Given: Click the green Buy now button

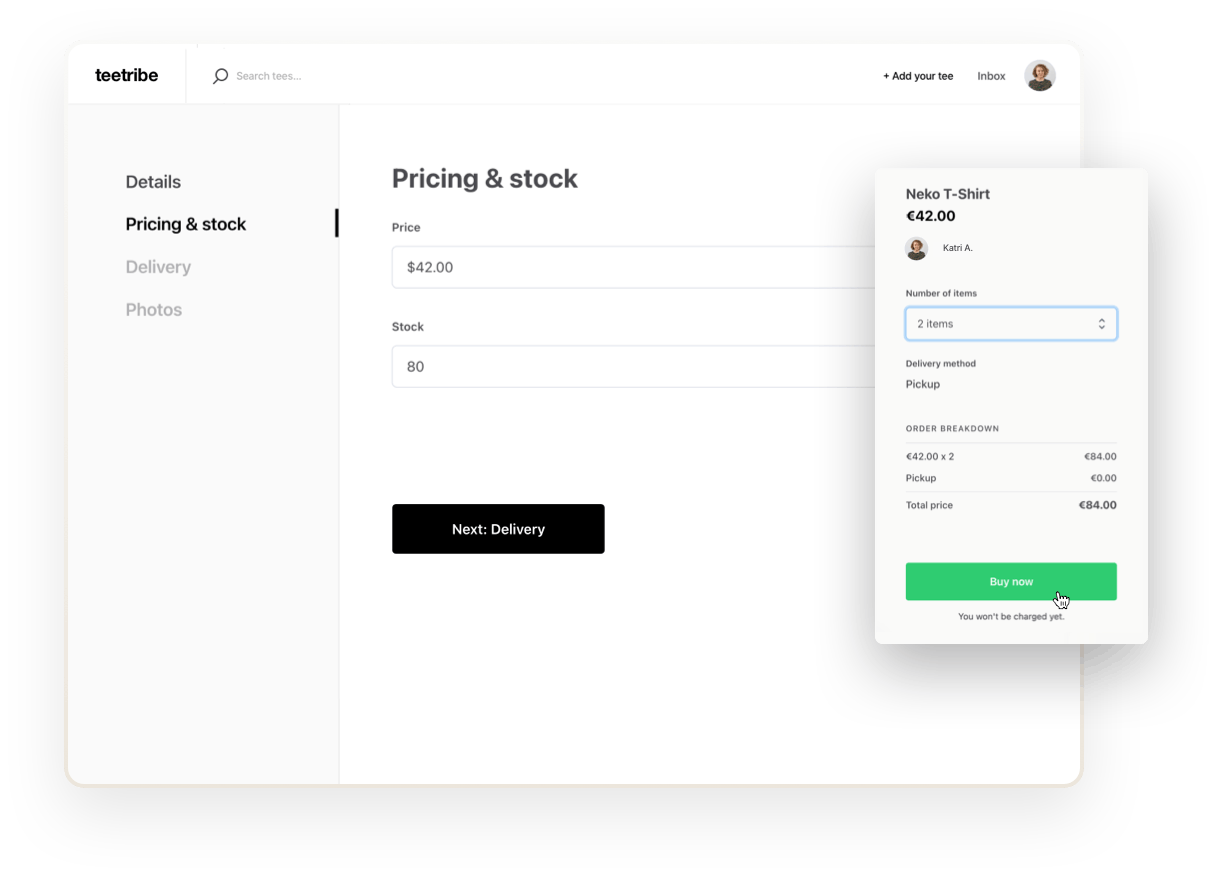Looking at the screenshot, I should point(1010,582).
